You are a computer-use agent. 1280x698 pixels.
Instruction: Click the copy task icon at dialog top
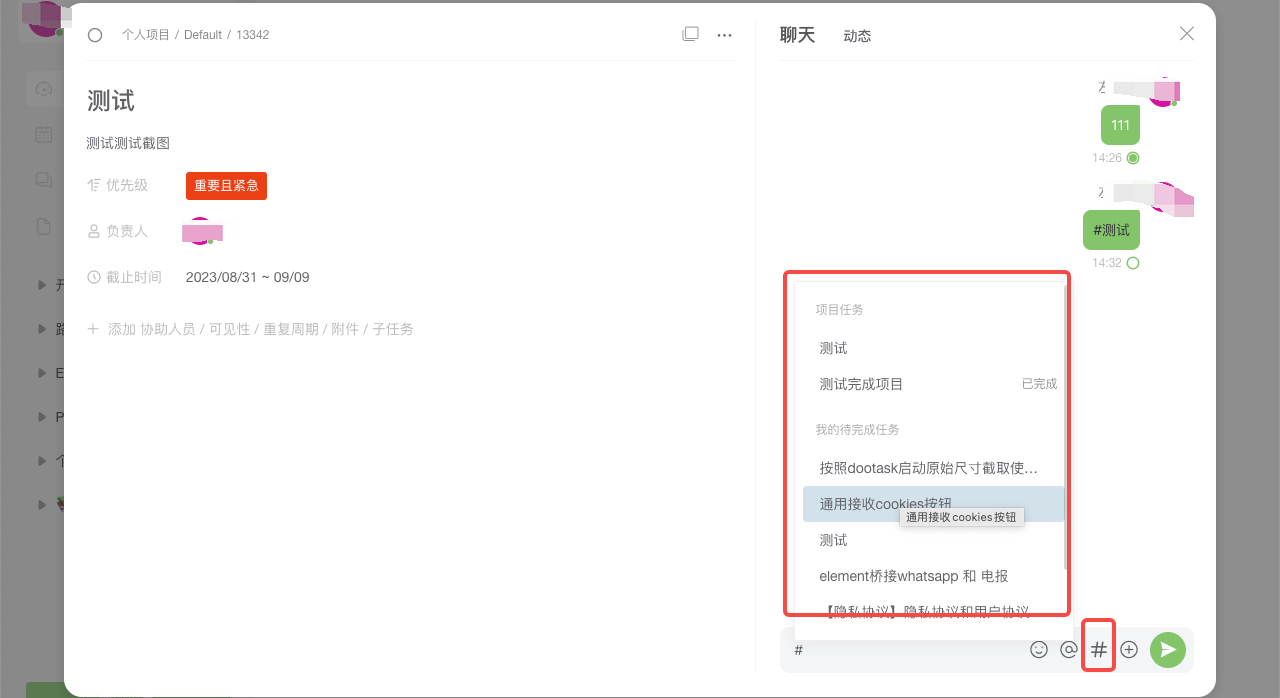point(690,33)
